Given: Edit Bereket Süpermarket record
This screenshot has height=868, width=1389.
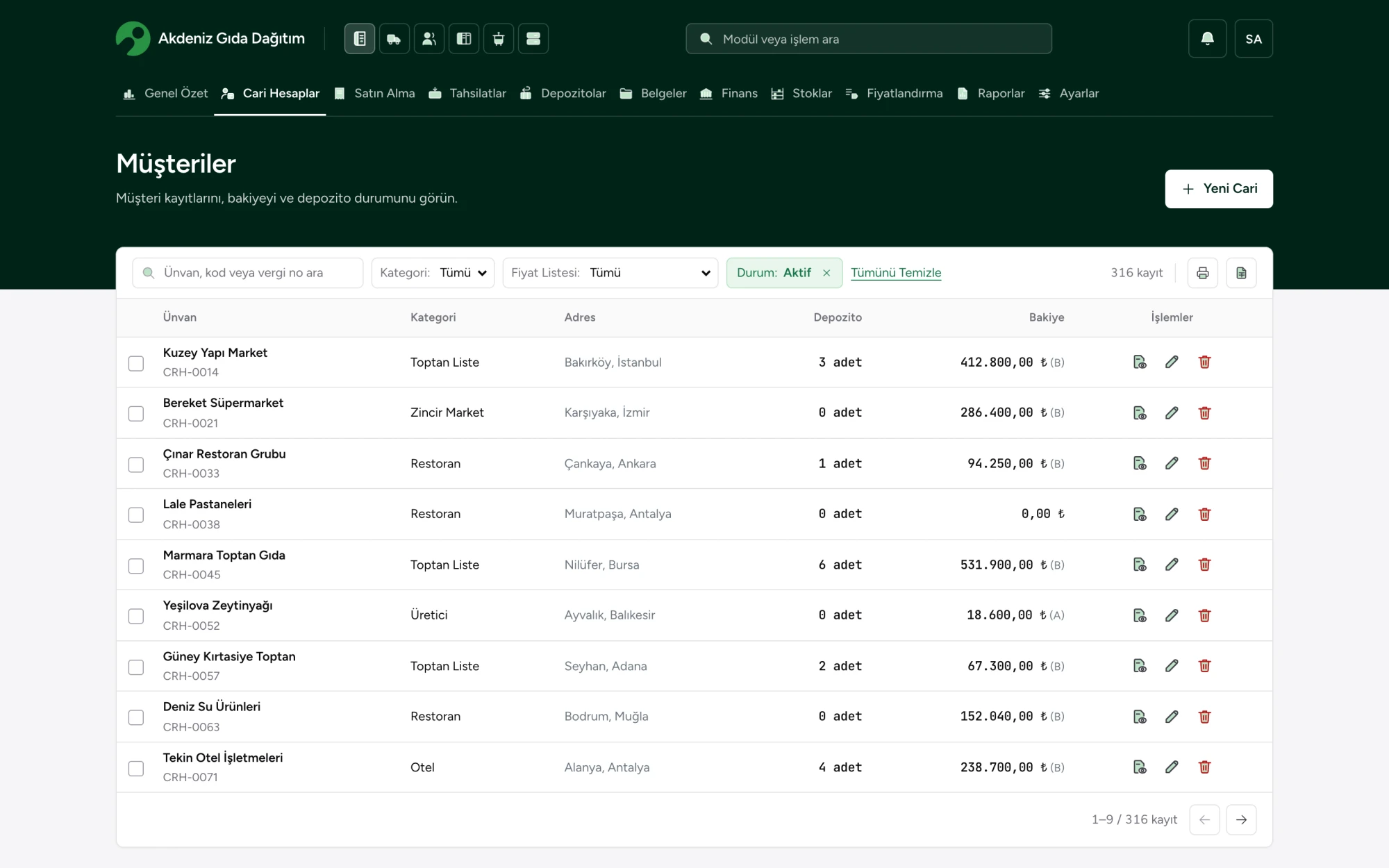Looking at the screenshot, I should pos(1172,412).
